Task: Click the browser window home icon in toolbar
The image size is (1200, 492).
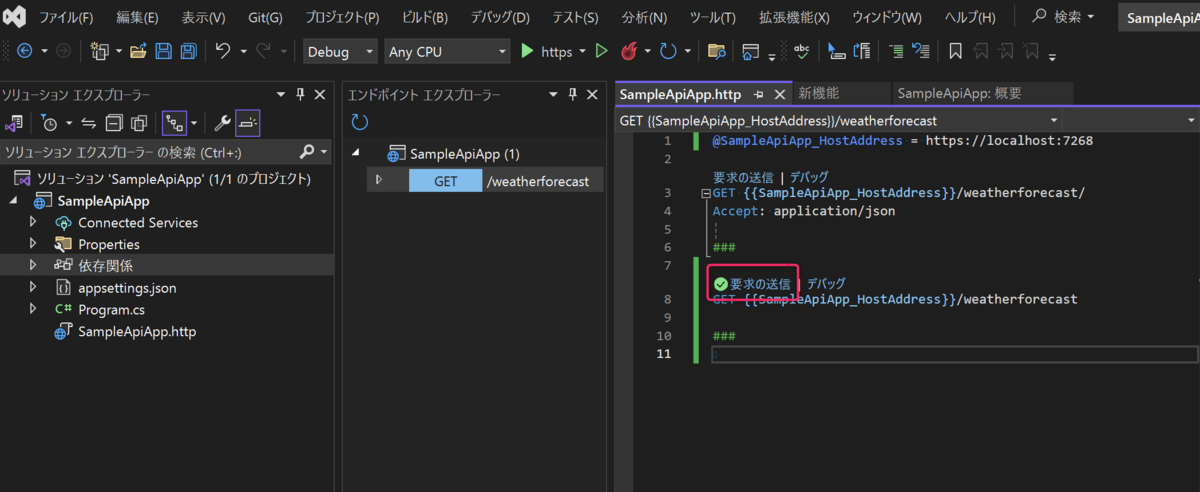Action: tap(751, 51)
